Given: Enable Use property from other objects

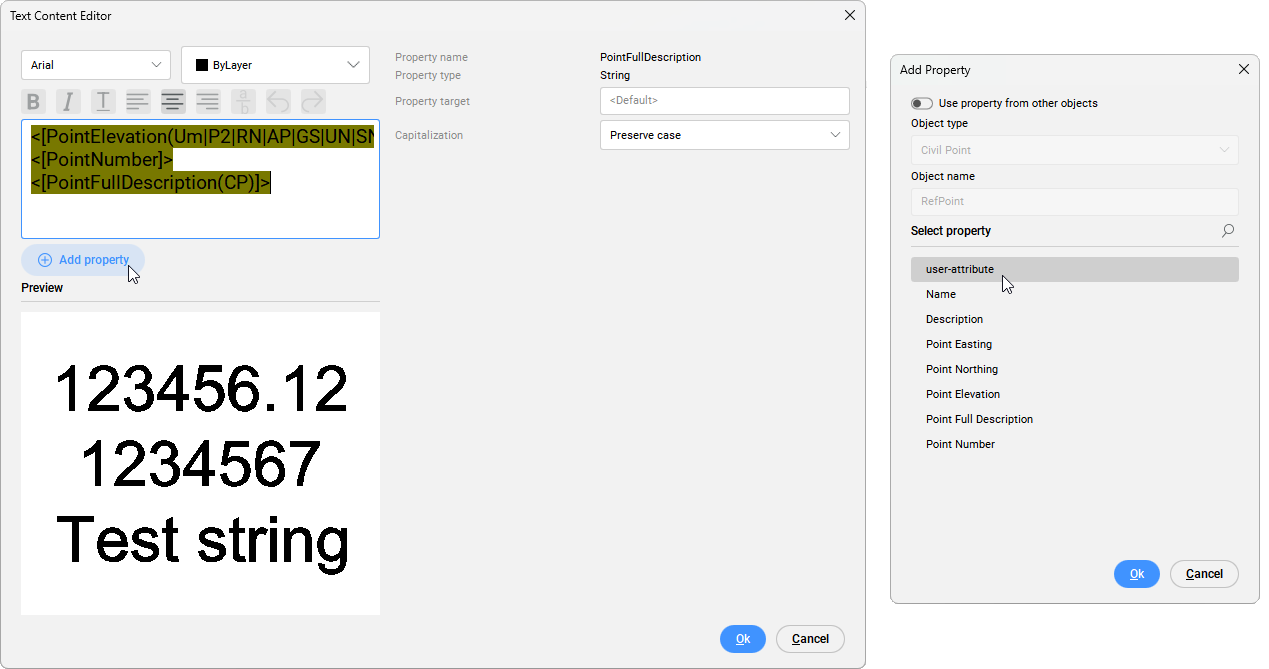Looking at the screenshot, I should 921,103.
